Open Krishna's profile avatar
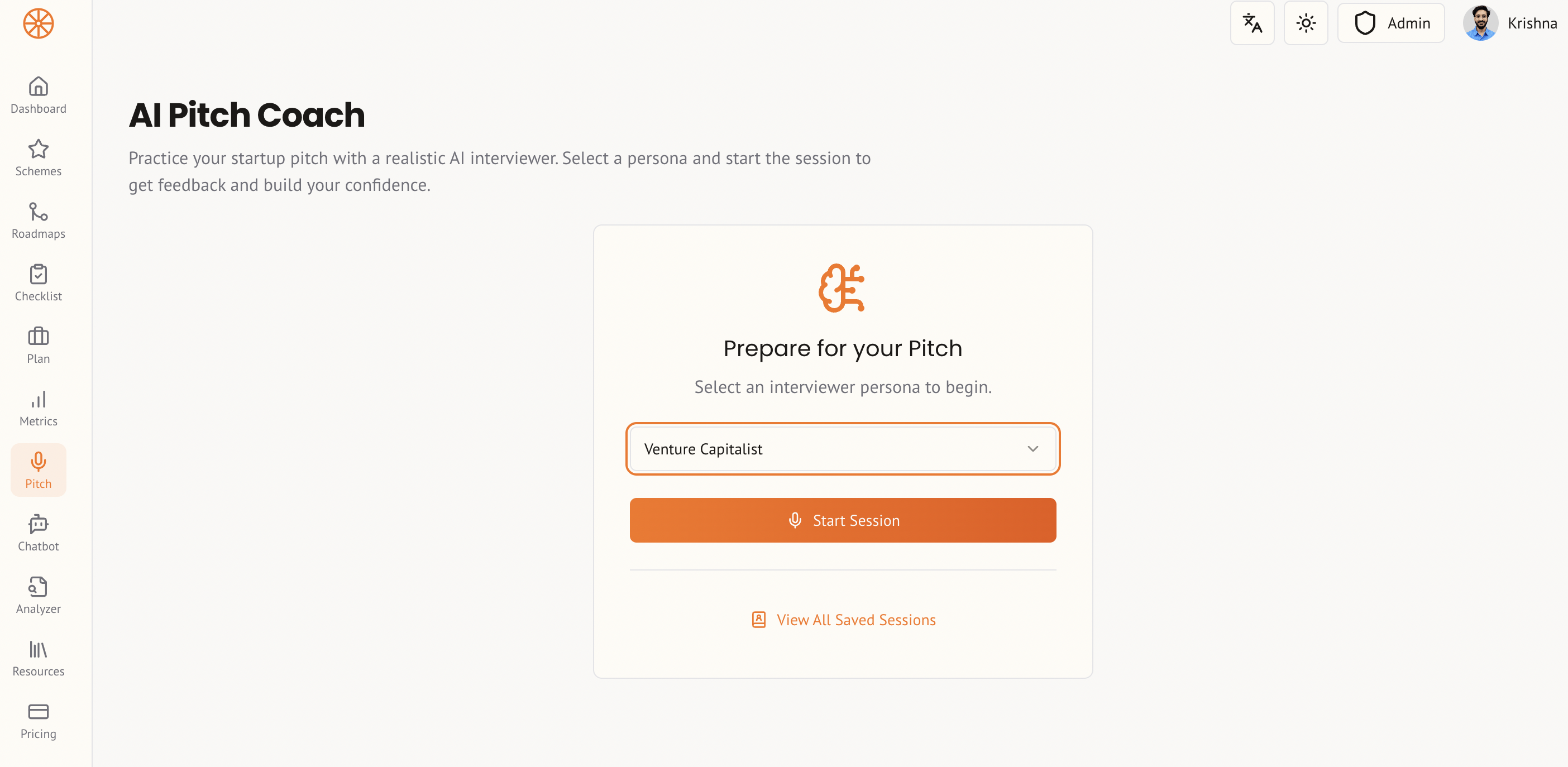This screenshot has height=767, width=1568. tap(1480, 24)
